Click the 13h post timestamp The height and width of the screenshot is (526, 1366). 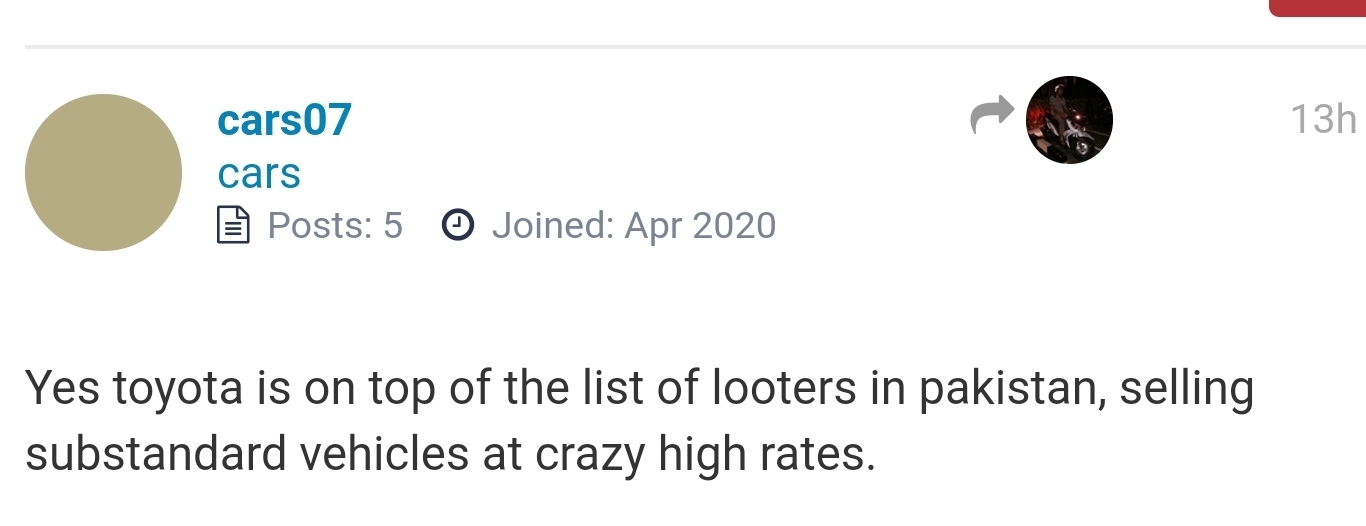pos(1324,120)
